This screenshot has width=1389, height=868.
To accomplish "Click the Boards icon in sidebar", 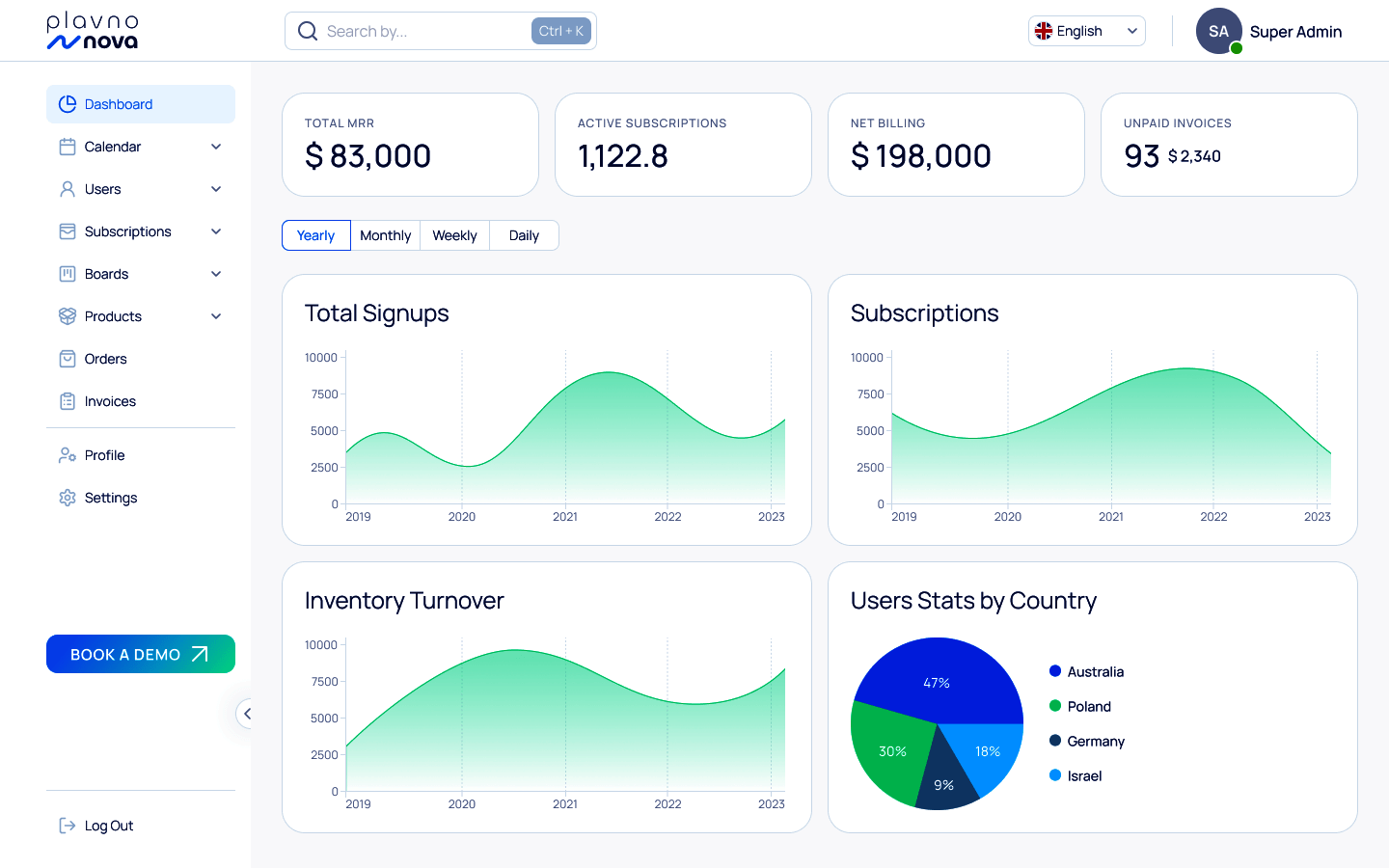I will point(68,274).
